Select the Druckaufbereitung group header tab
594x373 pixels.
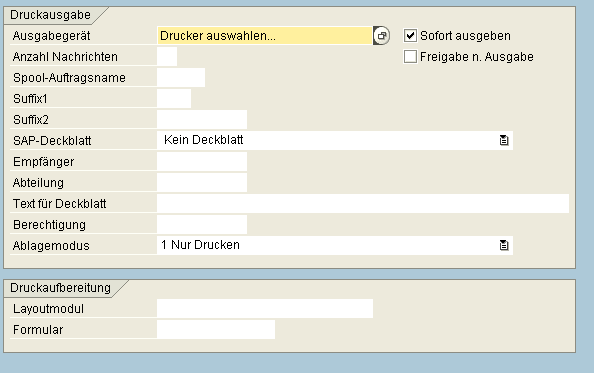61,288
